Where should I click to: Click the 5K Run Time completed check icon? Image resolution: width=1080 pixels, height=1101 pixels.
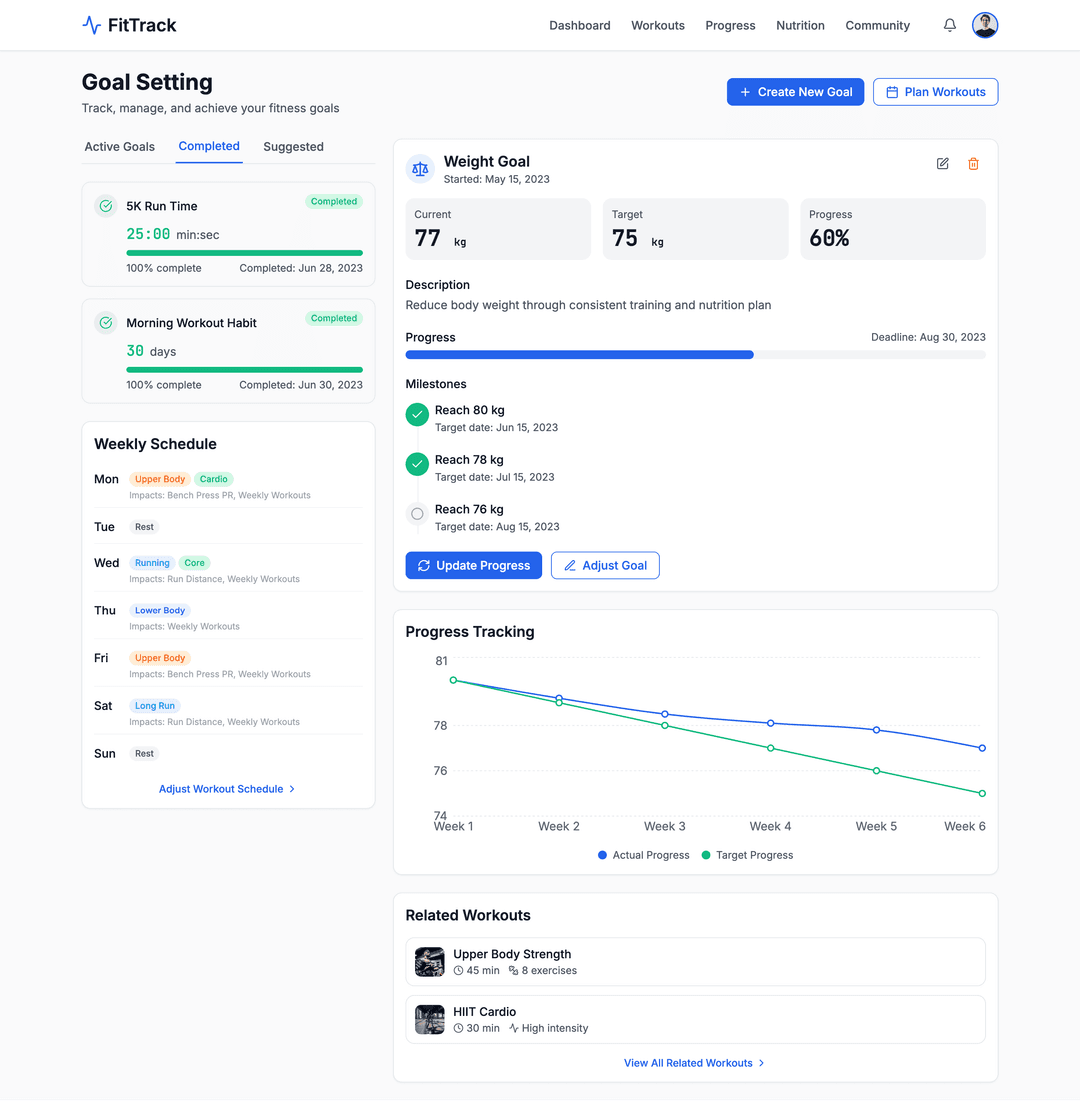pos(105,206)
